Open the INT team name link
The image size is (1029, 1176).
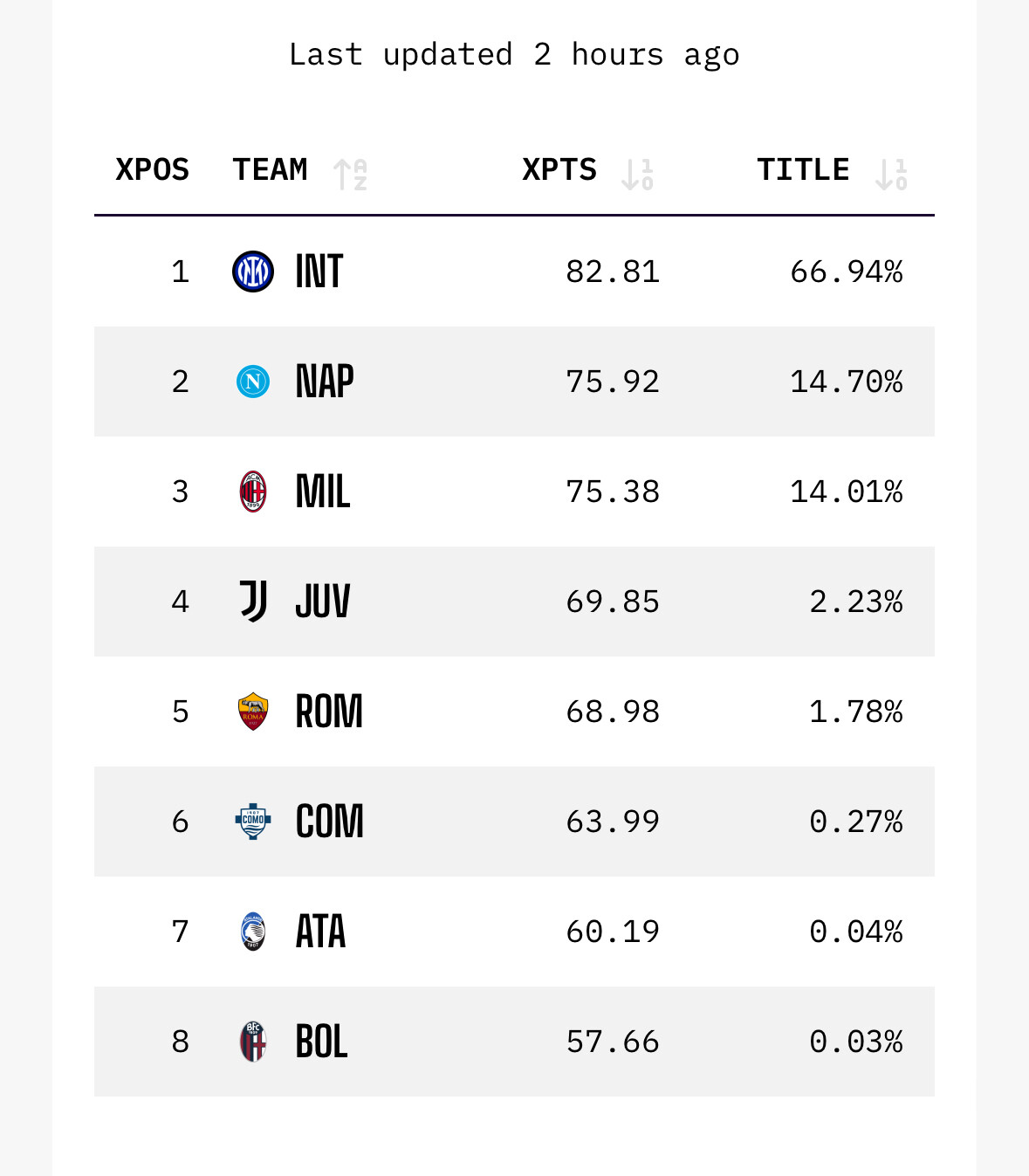tap(319, 272)
